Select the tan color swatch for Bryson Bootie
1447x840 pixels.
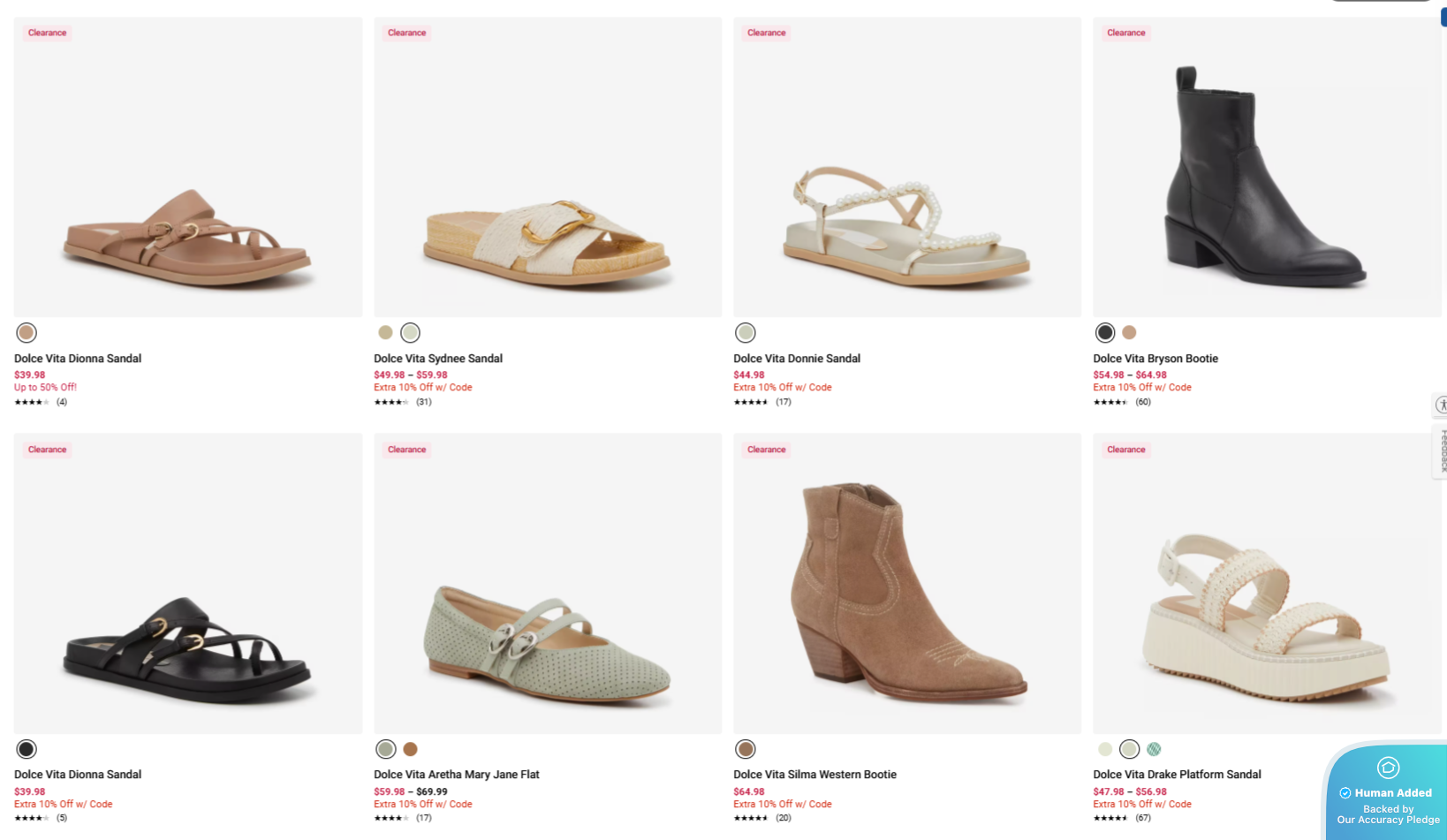1129,332
